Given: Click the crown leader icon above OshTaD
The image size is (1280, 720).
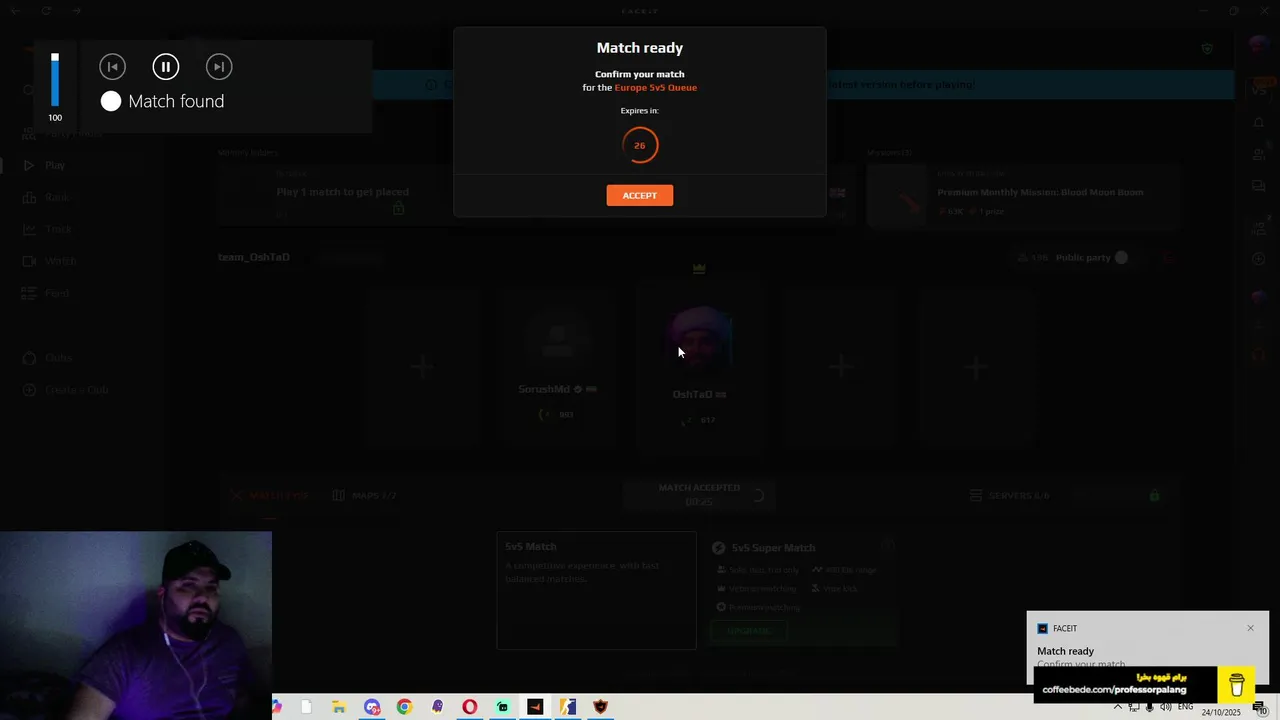Looking at the screenshot, I should point(699,268).
